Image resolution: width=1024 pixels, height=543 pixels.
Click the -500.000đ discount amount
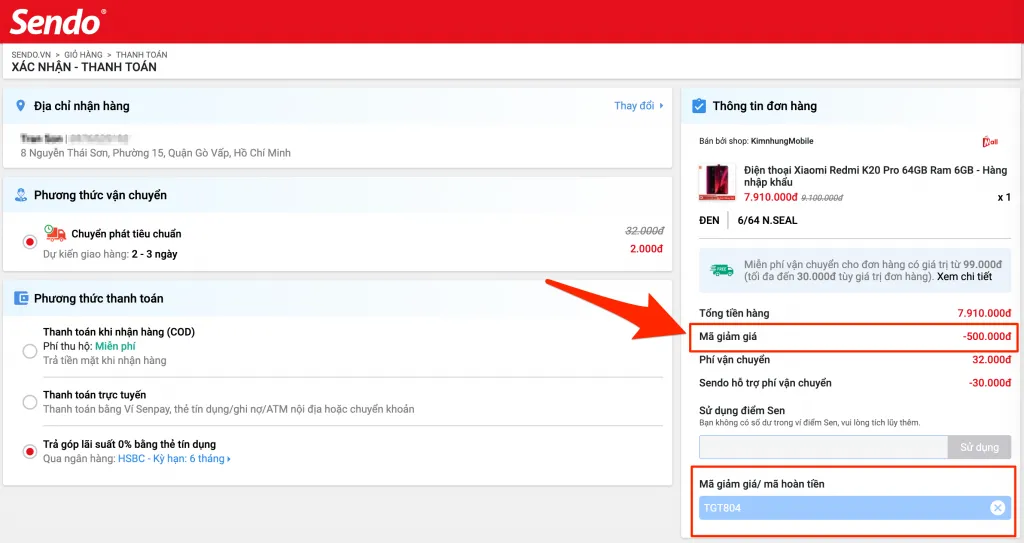click(986, 337)
